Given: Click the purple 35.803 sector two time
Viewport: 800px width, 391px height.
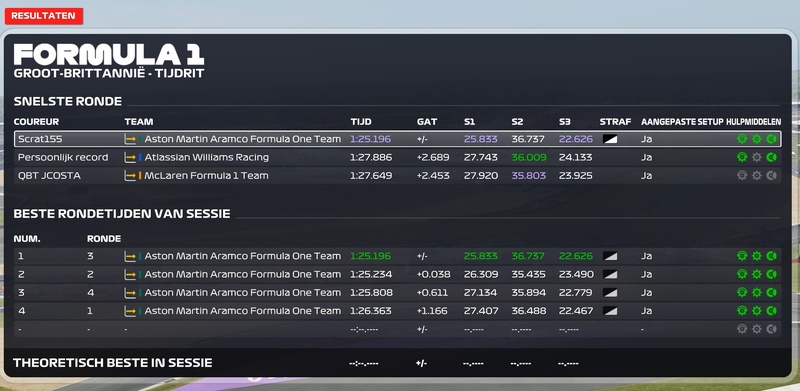Looking at the screenshot, I should (x=529, y=176).
